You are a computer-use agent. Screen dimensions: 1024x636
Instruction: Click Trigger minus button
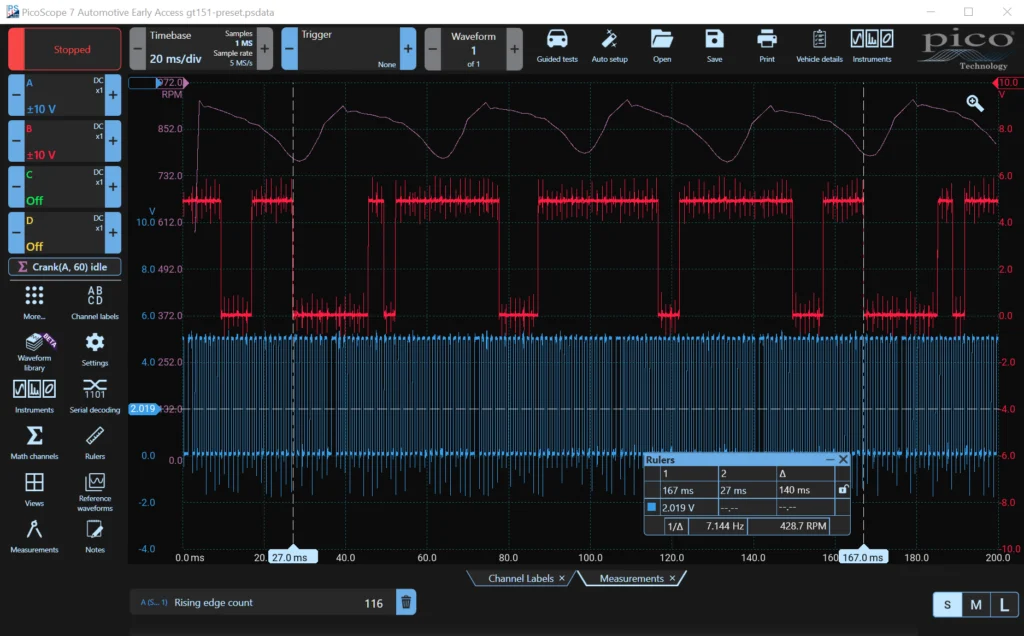(x=289, y=48)
